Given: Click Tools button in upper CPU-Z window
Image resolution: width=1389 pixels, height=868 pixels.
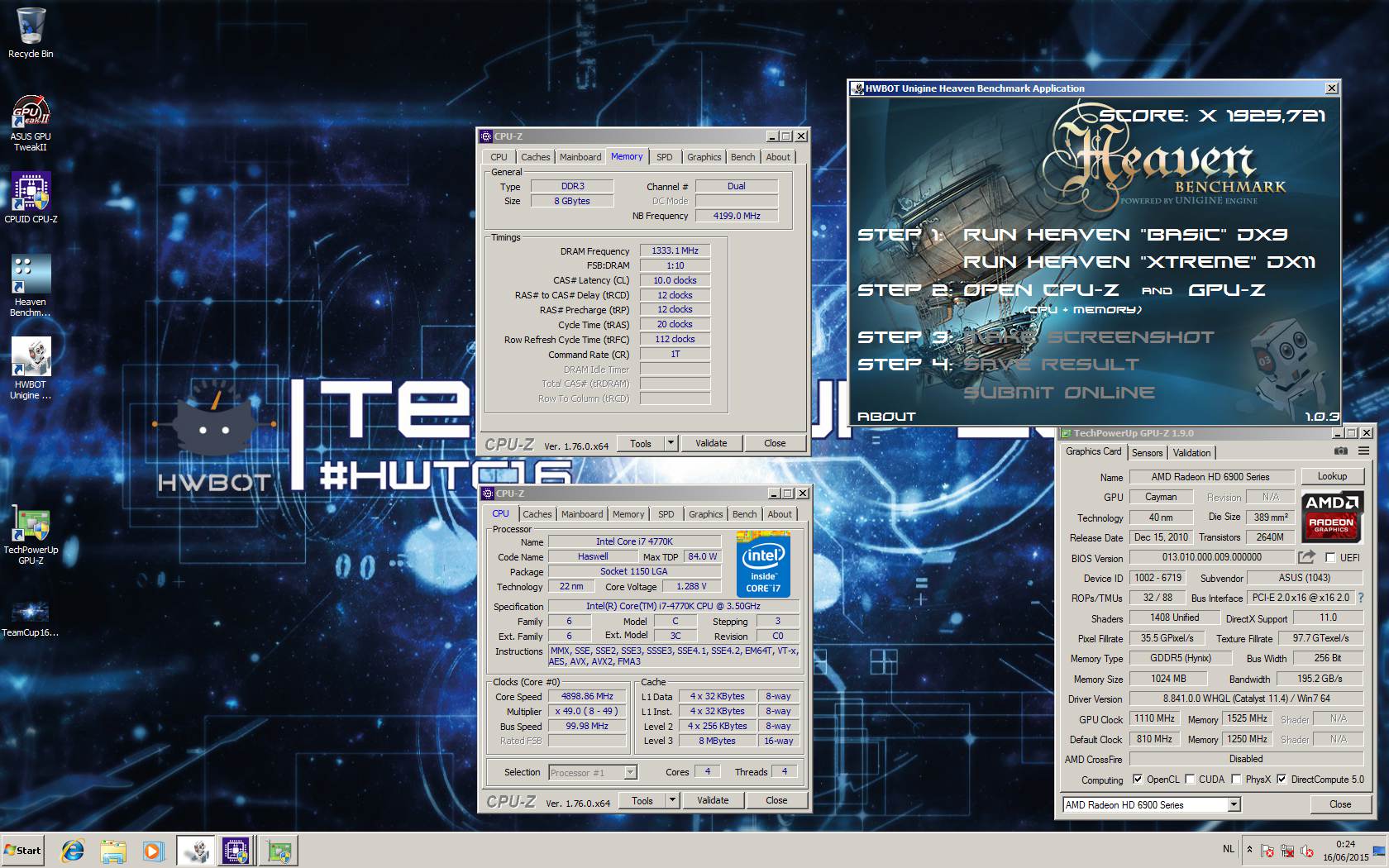Looking at the screenshot, I should coord(641,443).
